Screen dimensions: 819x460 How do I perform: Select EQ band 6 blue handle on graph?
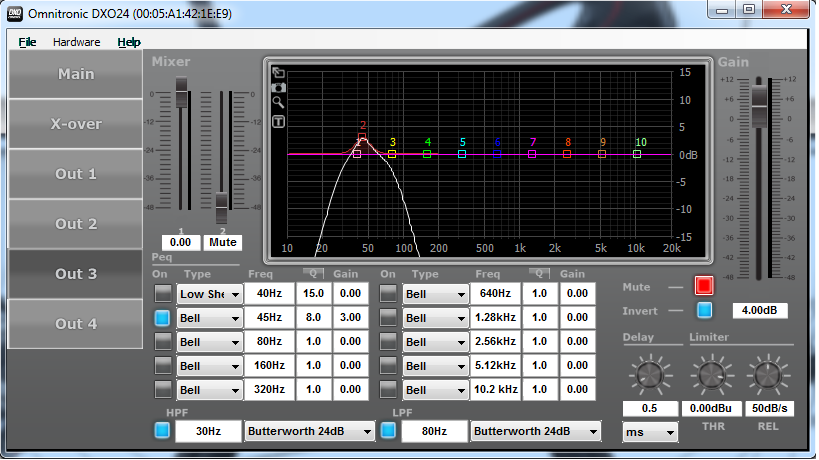point(497,154)
